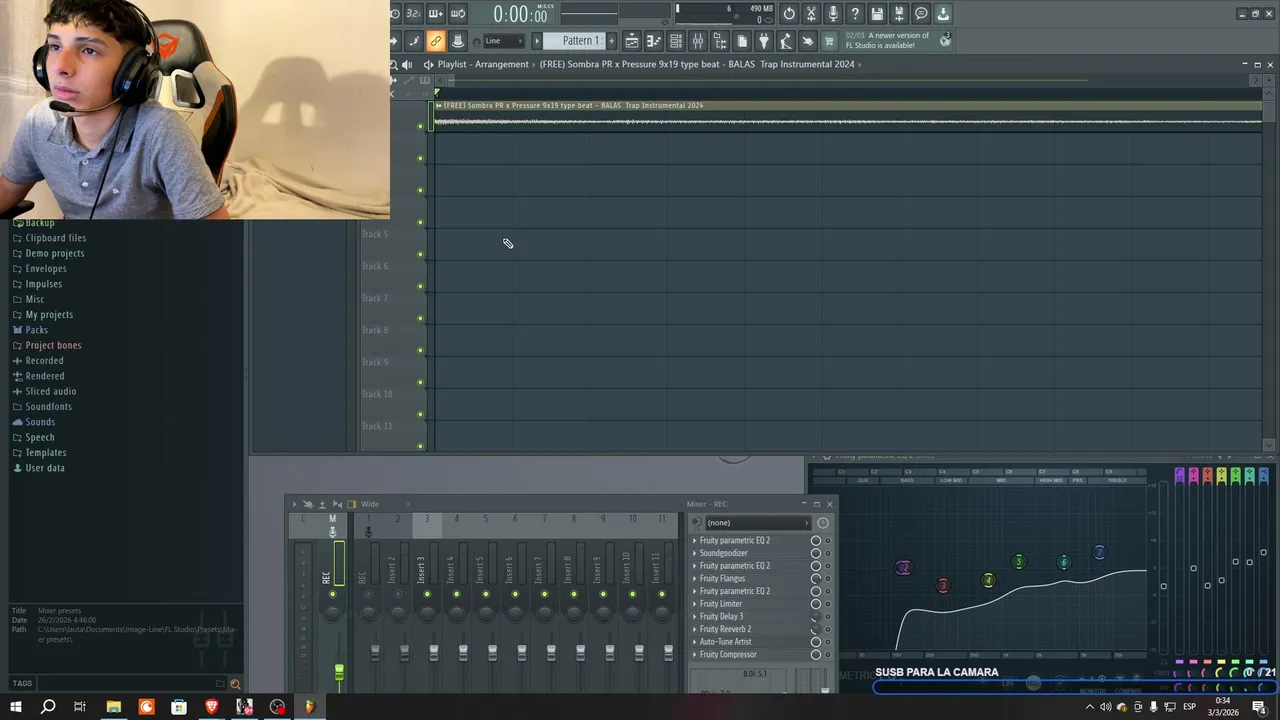The height and width of the screenshot is (720, 1280).
Task: Open the pattern selector arrow menu
Action: point(537,41)
